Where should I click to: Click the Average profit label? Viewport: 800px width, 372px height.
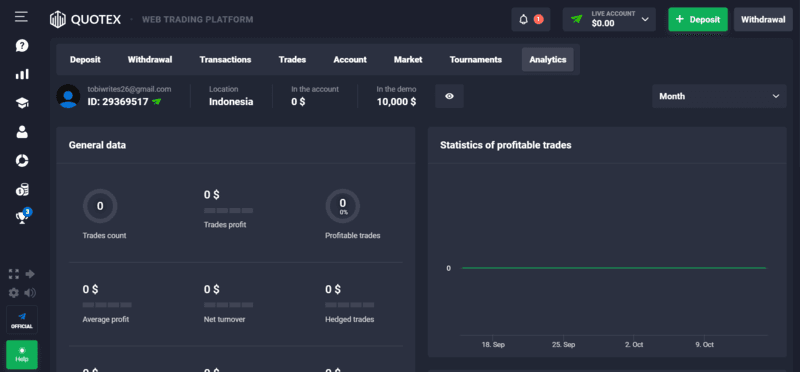tap(106, 319)
